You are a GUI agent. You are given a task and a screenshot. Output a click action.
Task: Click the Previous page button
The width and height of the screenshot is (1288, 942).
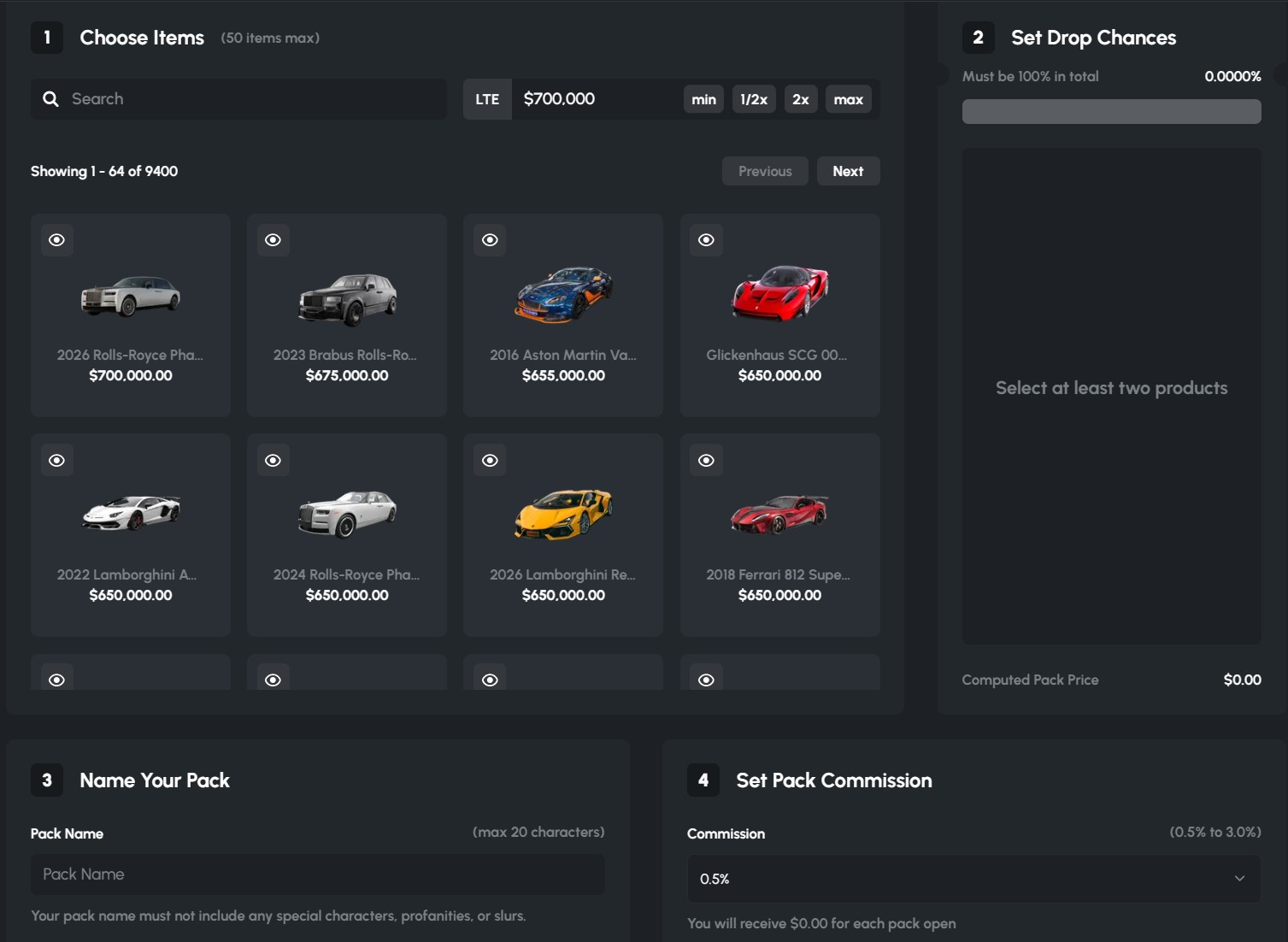765,171
